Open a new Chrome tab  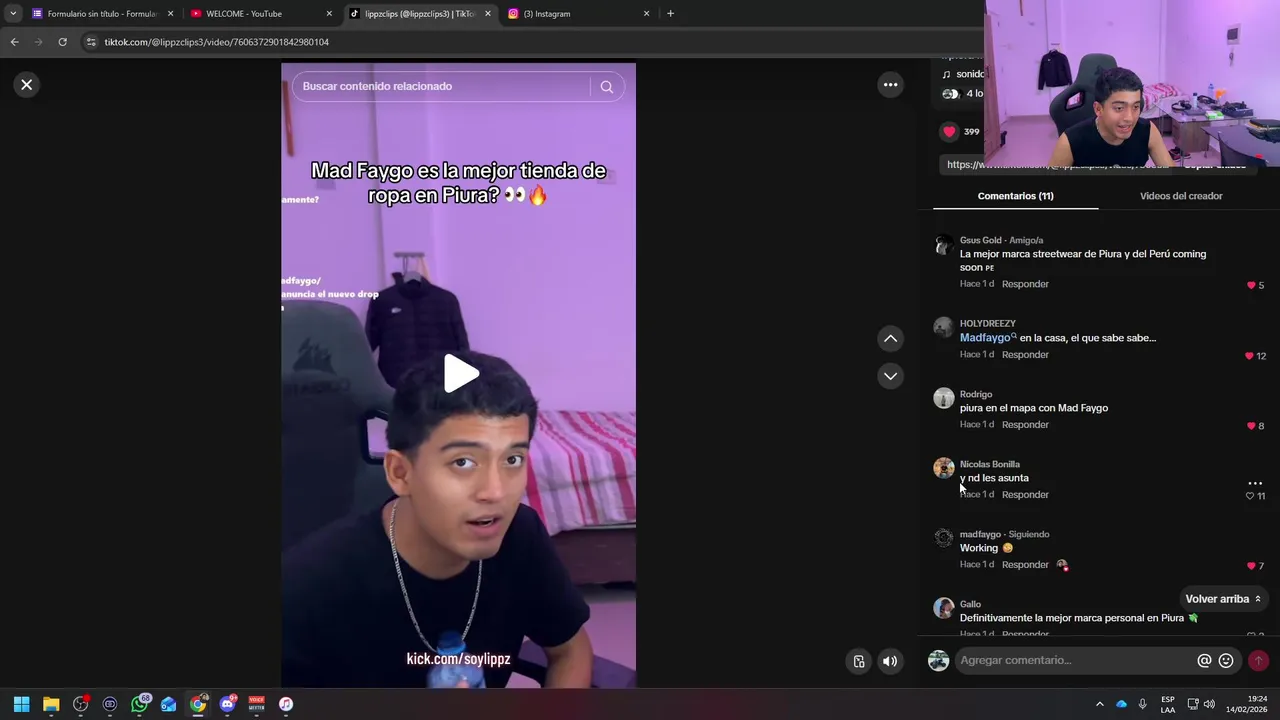coord(670,14)
